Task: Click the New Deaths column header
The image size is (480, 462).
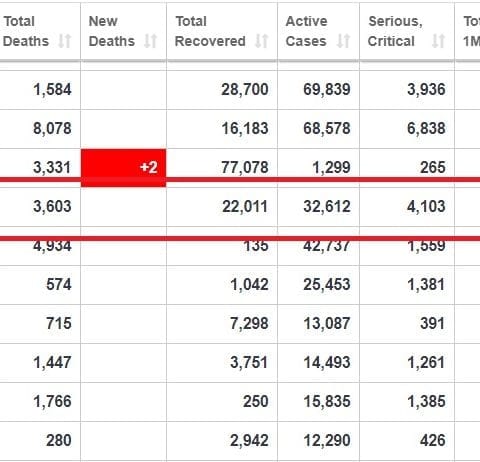Action: [x=124, y=32]
